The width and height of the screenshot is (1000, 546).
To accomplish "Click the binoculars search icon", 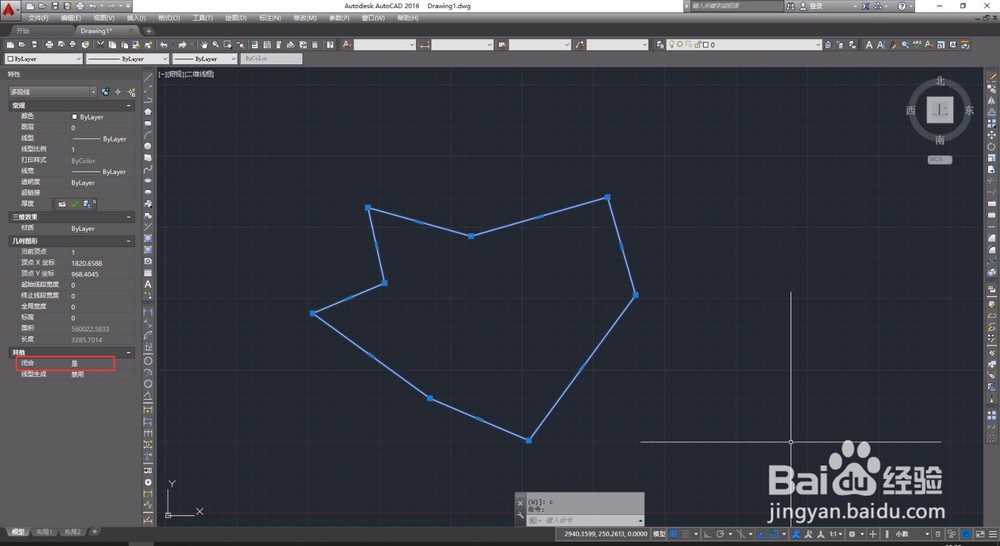I will coord(791,6).
